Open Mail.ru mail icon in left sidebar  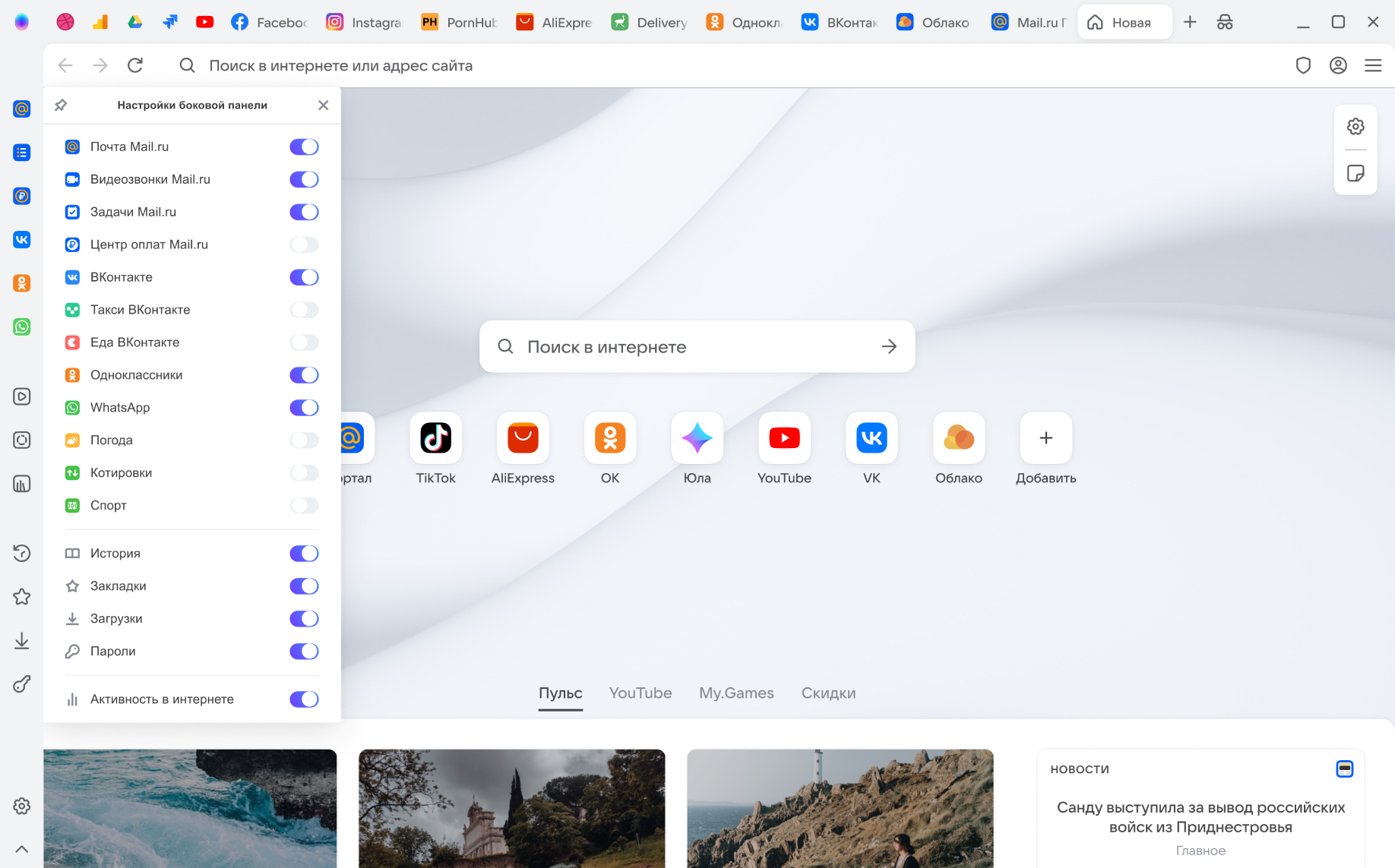click(22, 109)
